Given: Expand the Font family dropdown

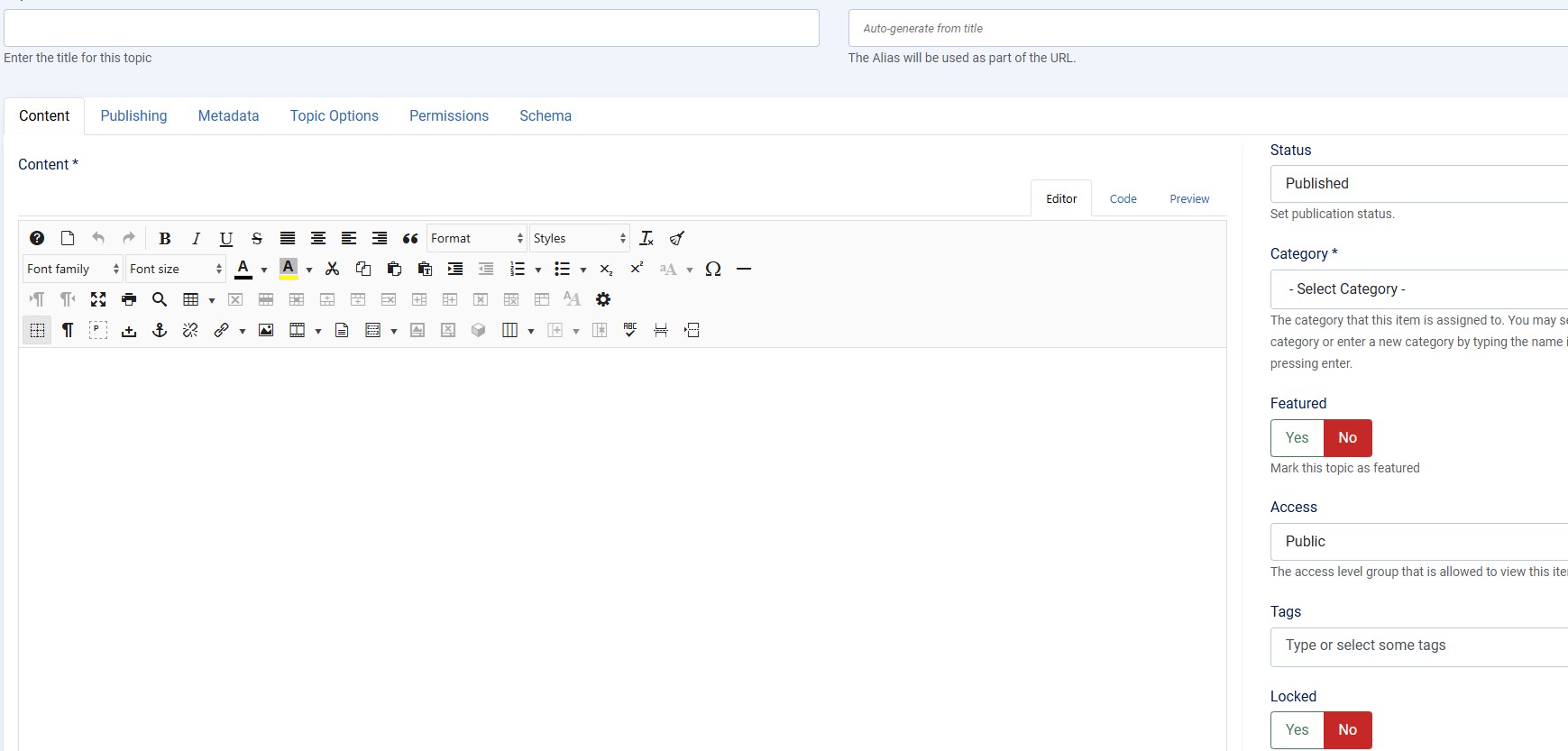Looking at the screenshot, I should [72, 269].
